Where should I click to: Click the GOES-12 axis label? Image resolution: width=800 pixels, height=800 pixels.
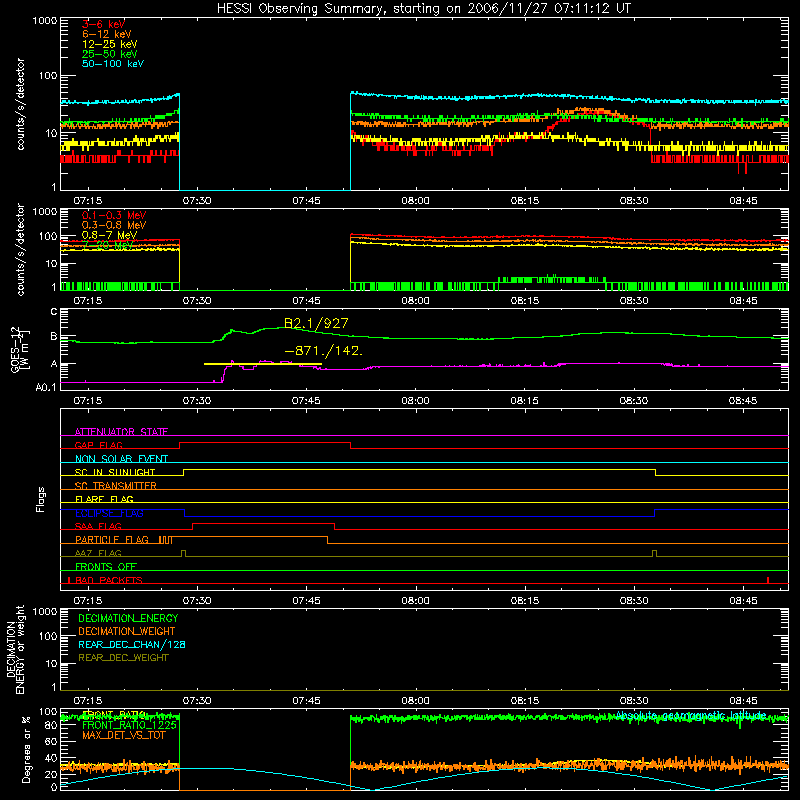pos(19,349)
